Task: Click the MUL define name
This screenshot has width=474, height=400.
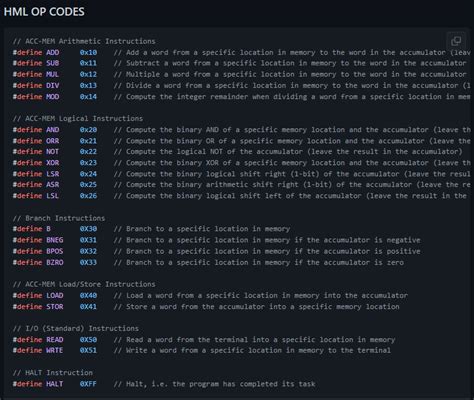Action: tap(53, 74)
